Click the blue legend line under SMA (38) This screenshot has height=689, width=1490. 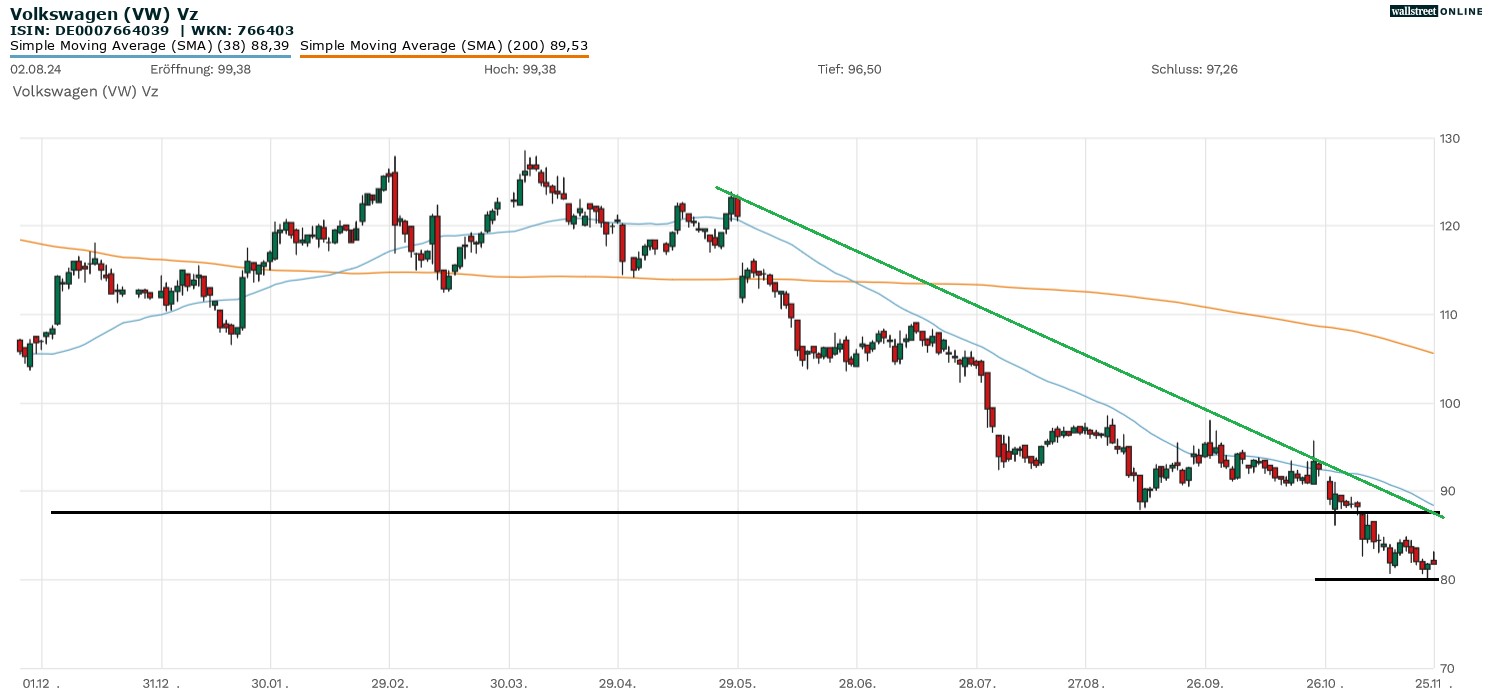tap(150, 56)
